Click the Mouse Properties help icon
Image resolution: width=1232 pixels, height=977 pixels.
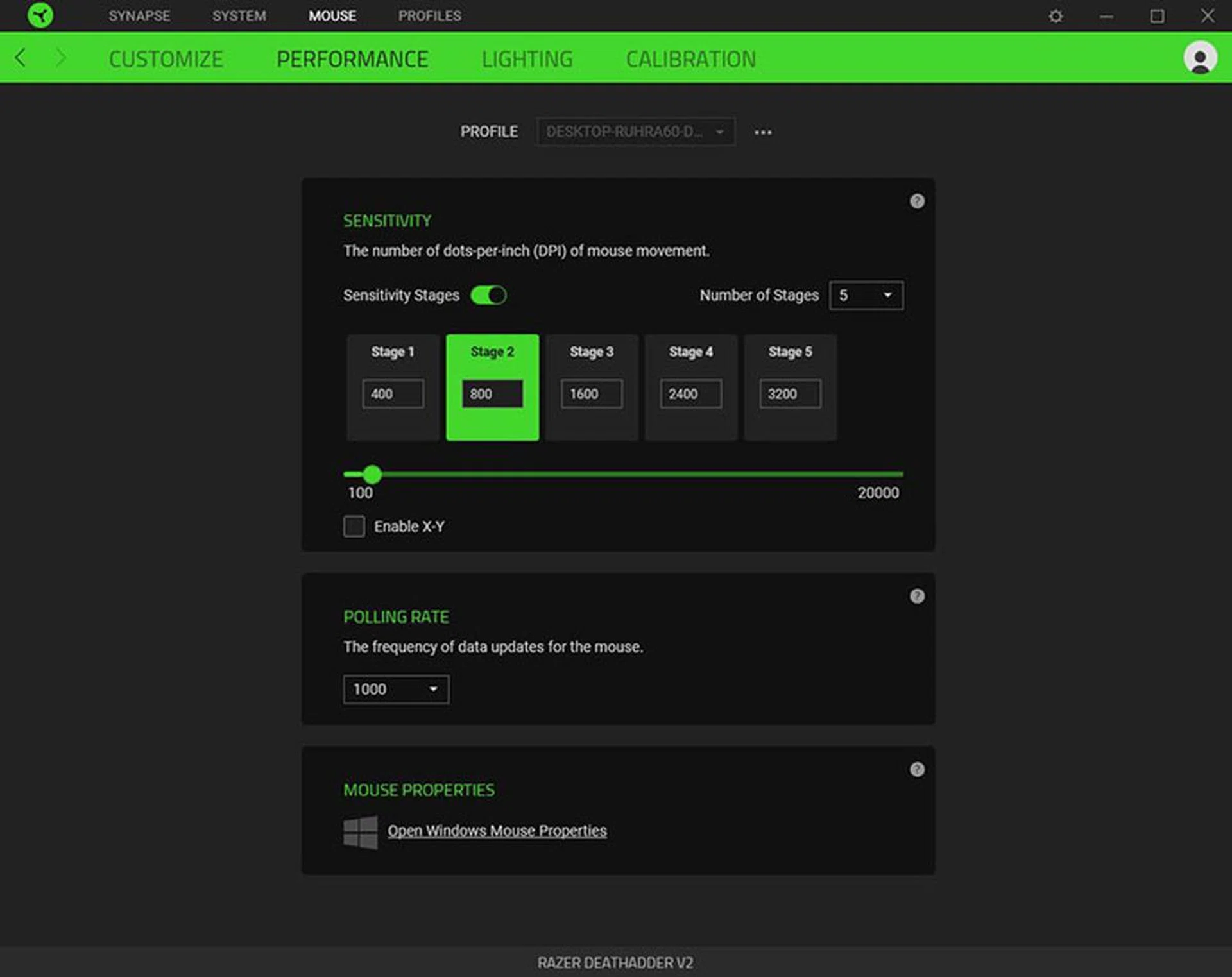[x=917, y=770]
